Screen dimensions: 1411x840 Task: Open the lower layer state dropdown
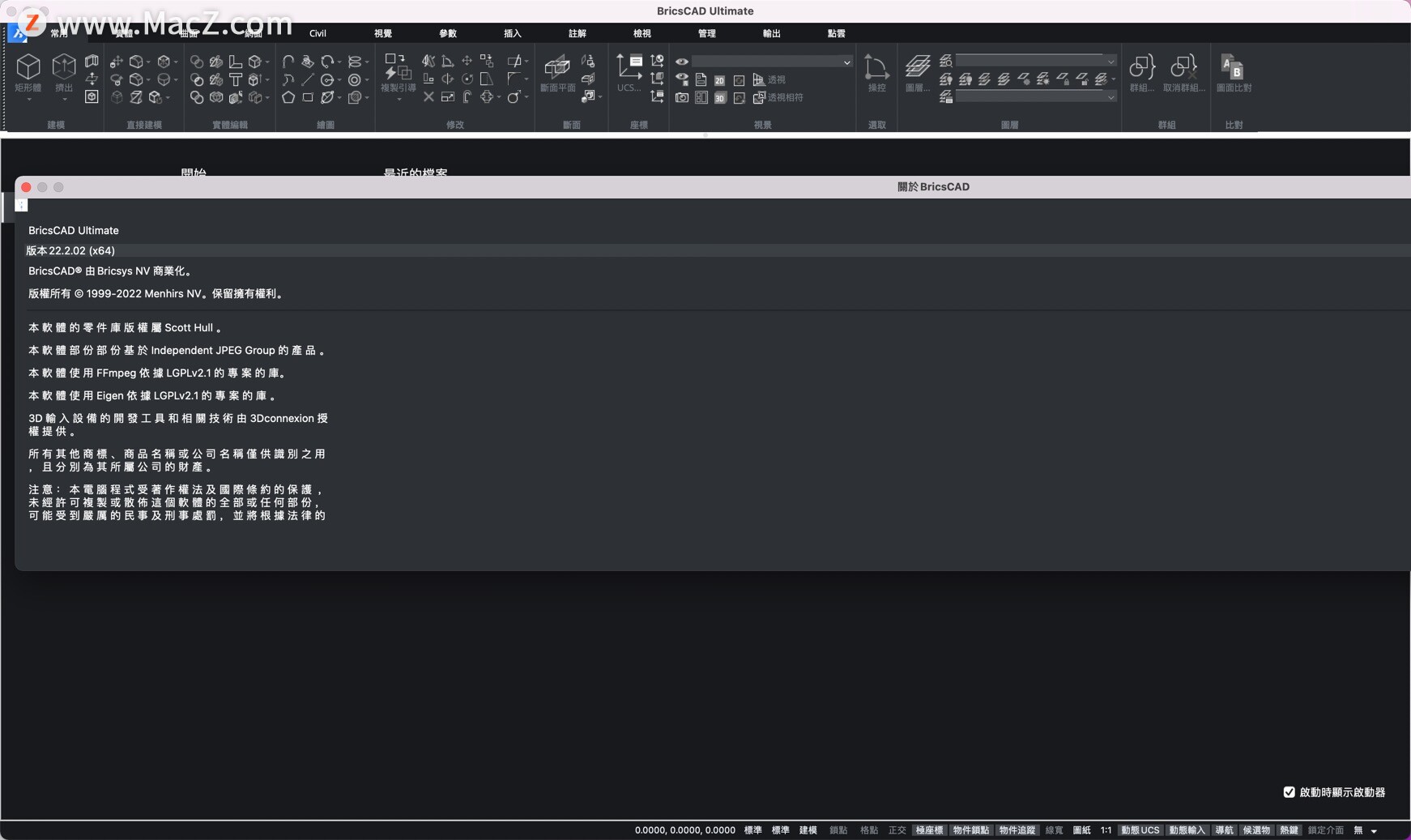click(x=1036, y=96)
